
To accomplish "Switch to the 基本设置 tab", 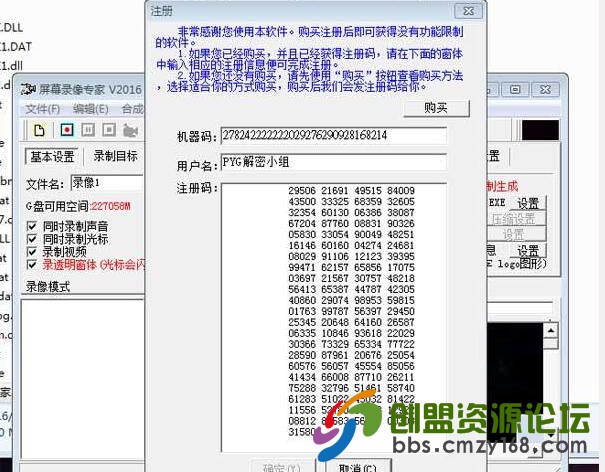I will [x=52, y=157].
